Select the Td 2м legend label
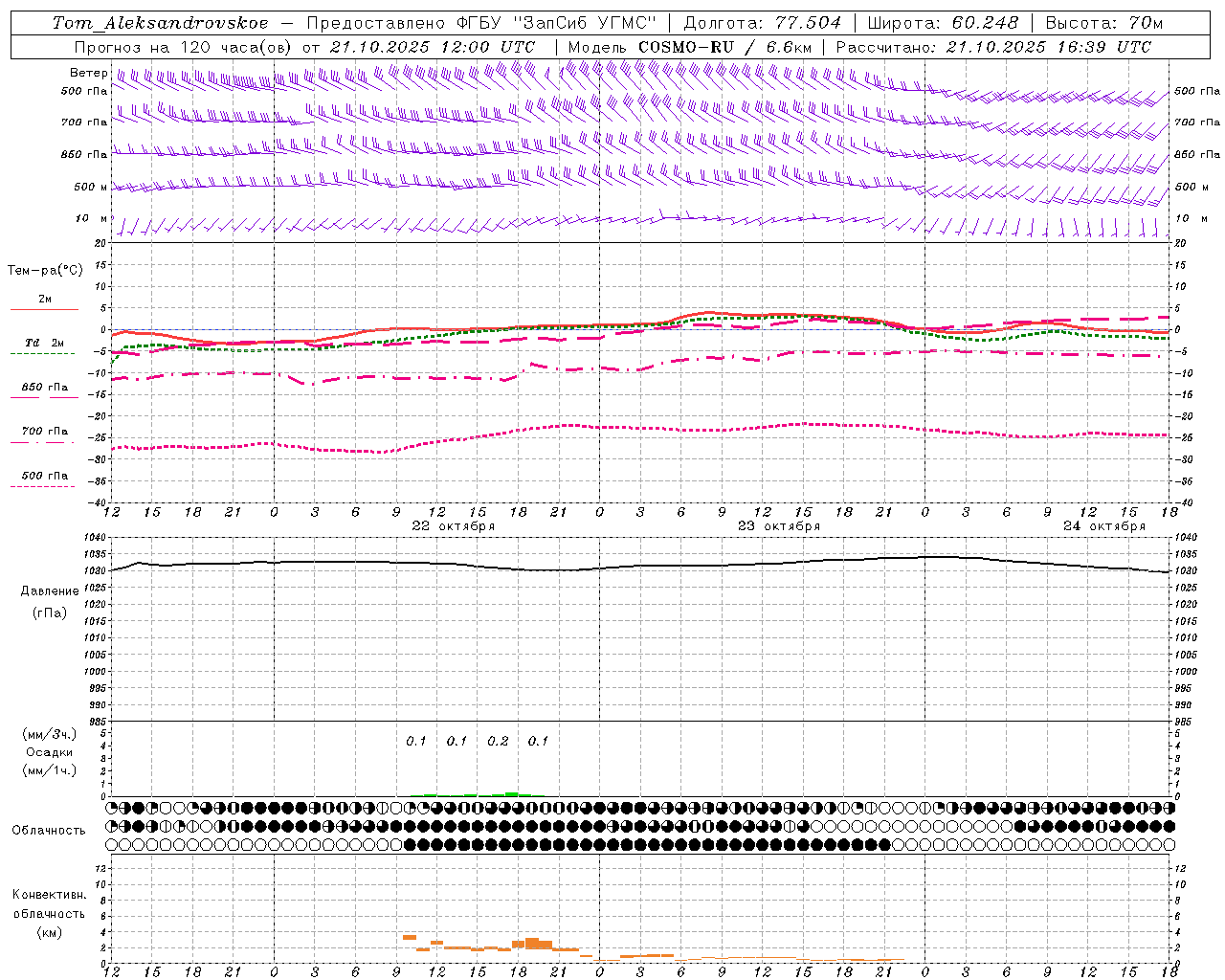Screen dimensions: 1225x980 44,343
